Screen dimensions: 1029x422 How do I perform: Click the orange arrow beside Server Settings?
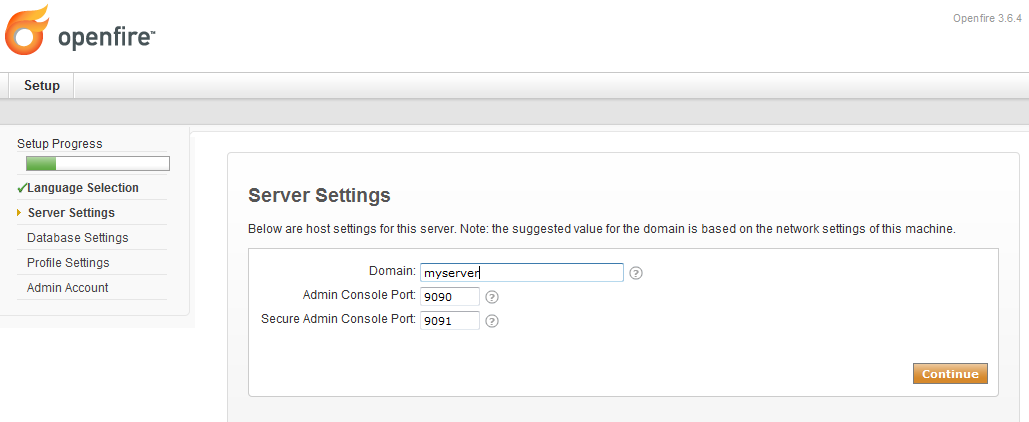click(19, 213)
